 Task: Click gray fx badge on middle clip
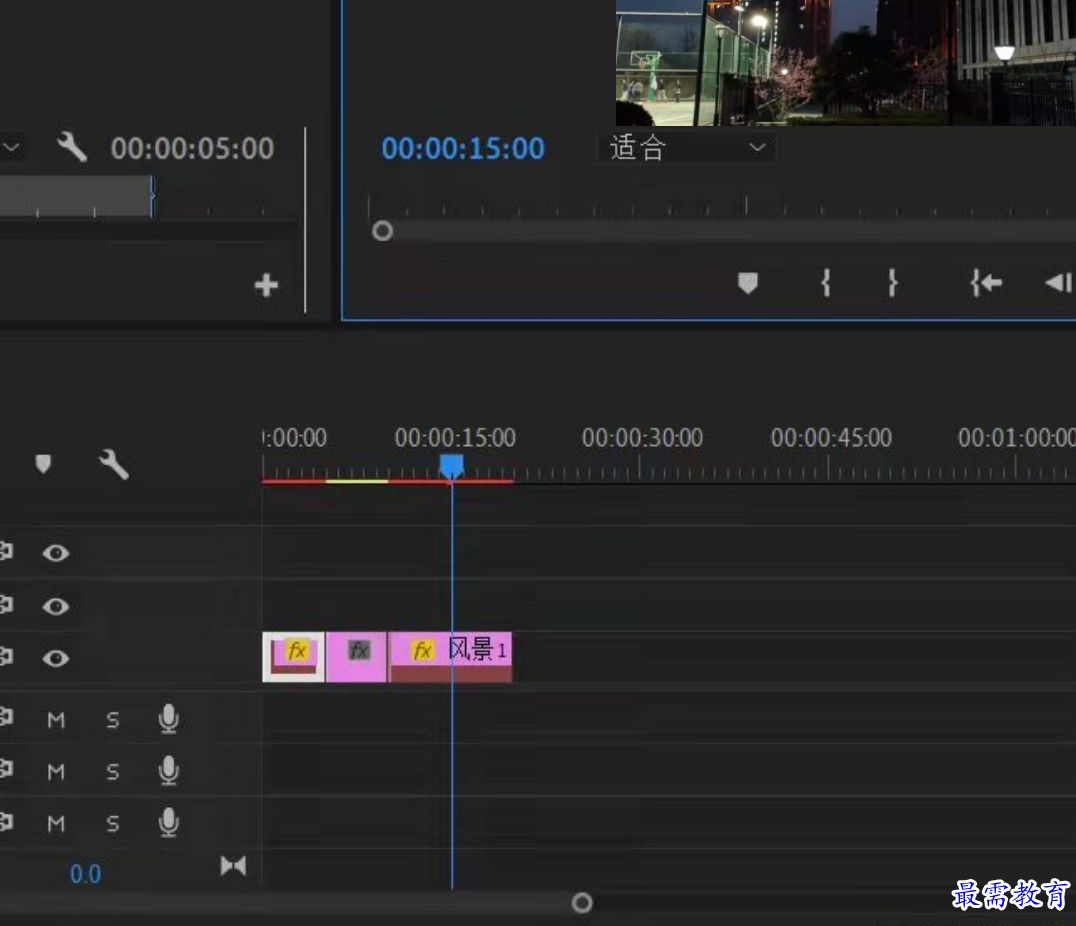tap(359, 649)
